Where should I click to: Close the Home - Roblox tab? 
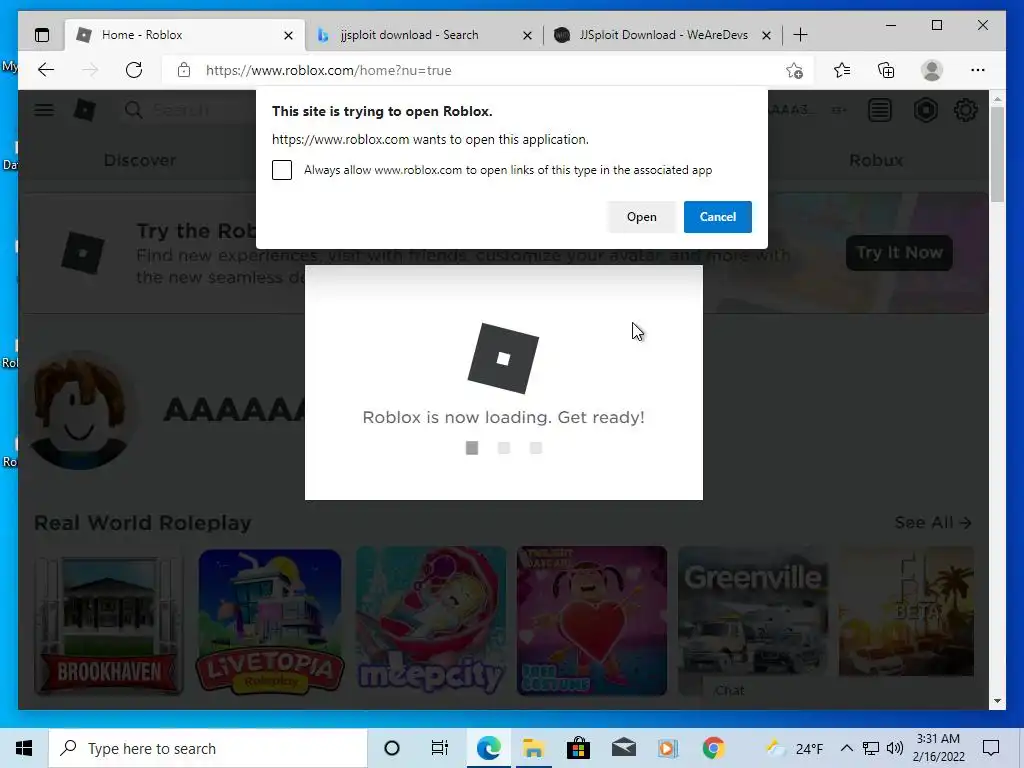point(288,35)
